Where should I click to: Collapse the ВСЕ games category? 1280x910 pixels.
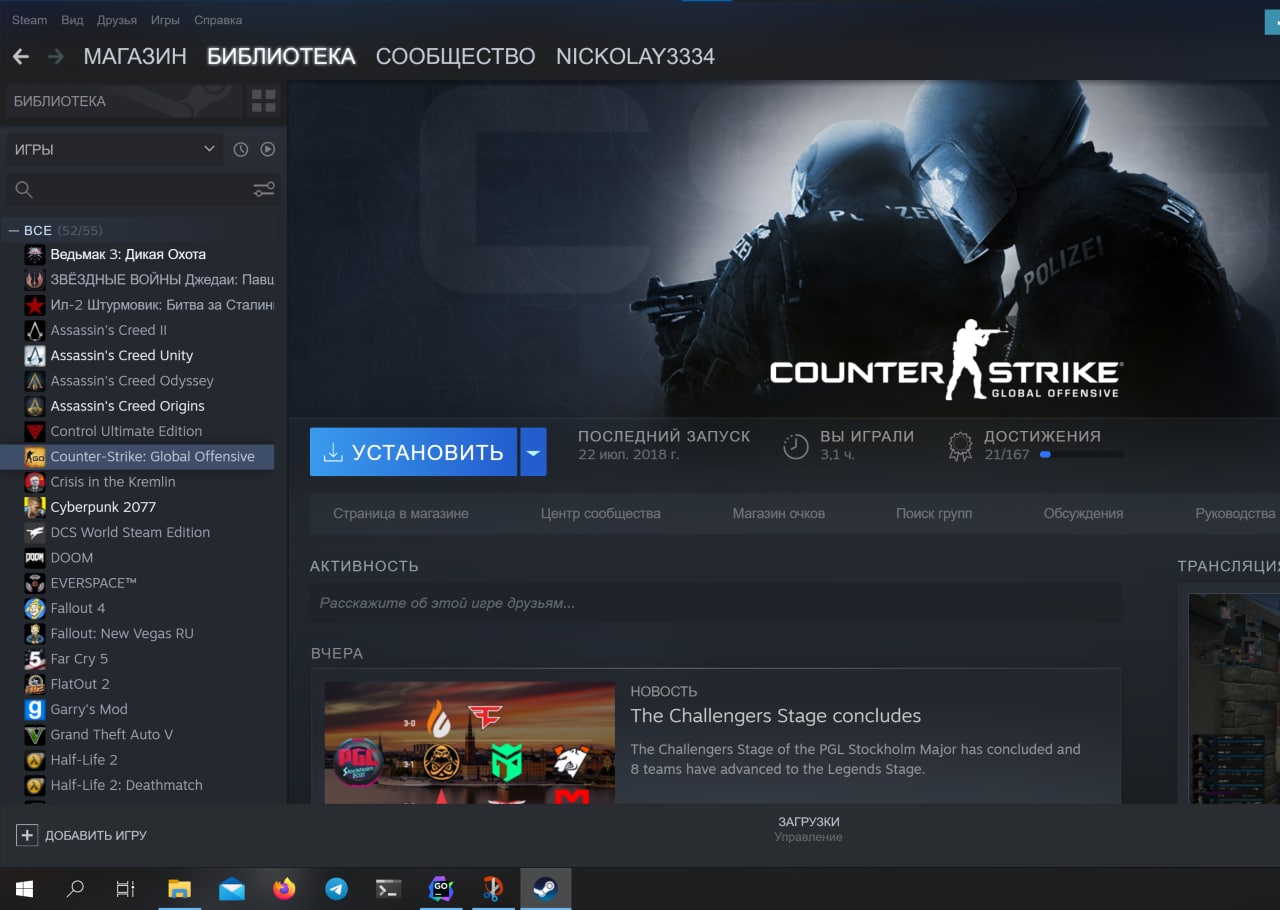click(x=14, y=230)
